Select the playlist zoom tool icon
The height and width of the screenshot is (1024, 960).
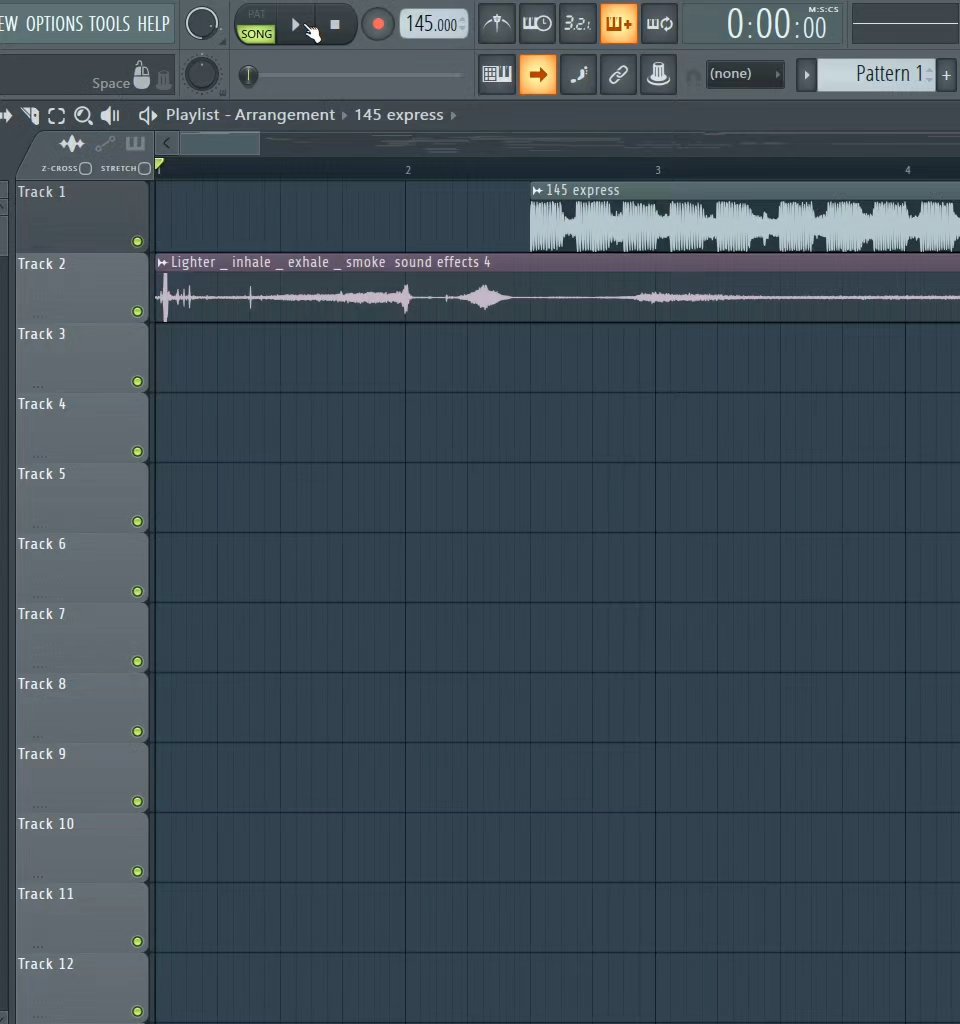click(83, 116)
